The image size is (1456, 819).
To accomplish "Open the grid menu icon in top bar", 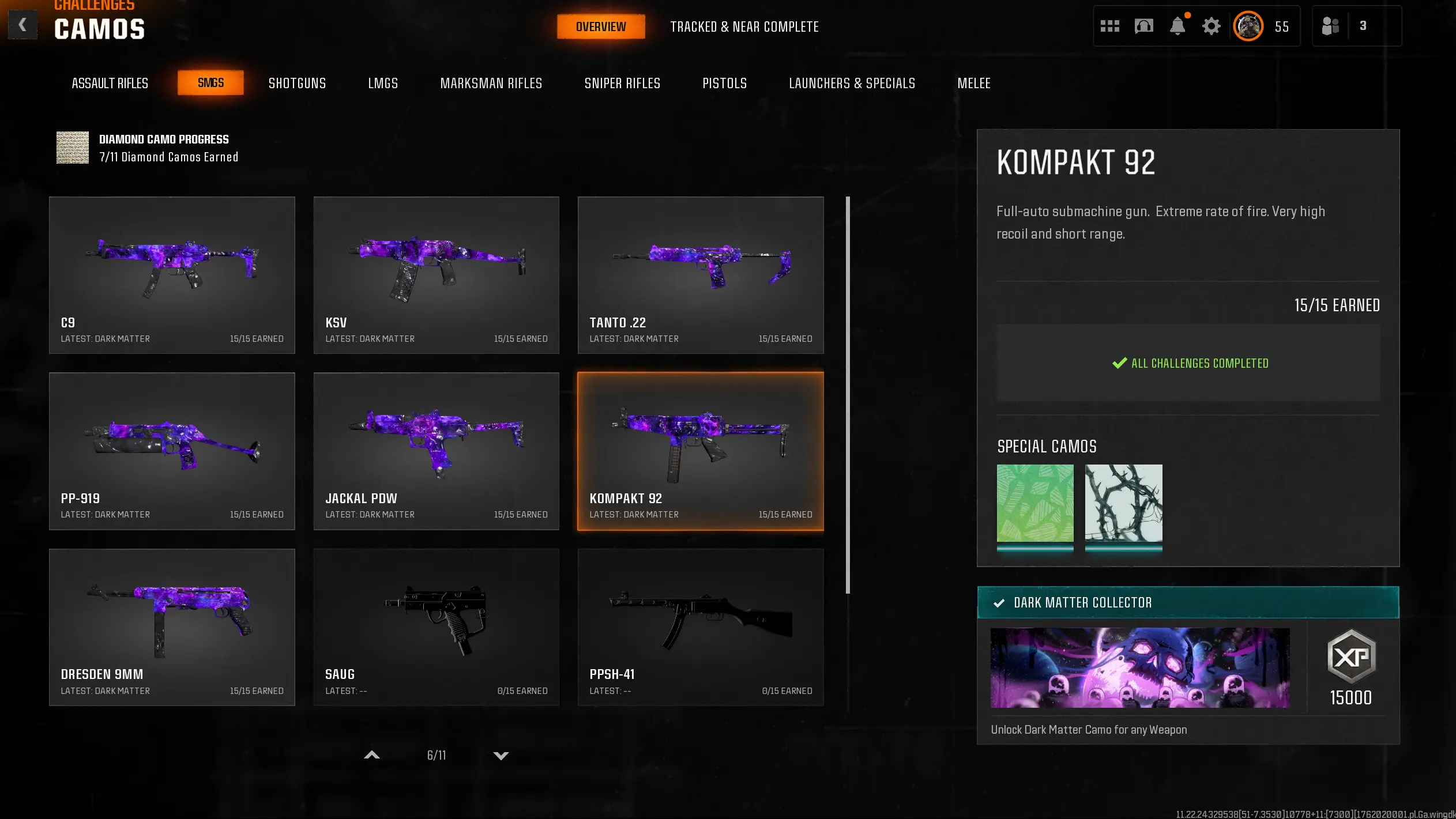I will click(1109, 27).
